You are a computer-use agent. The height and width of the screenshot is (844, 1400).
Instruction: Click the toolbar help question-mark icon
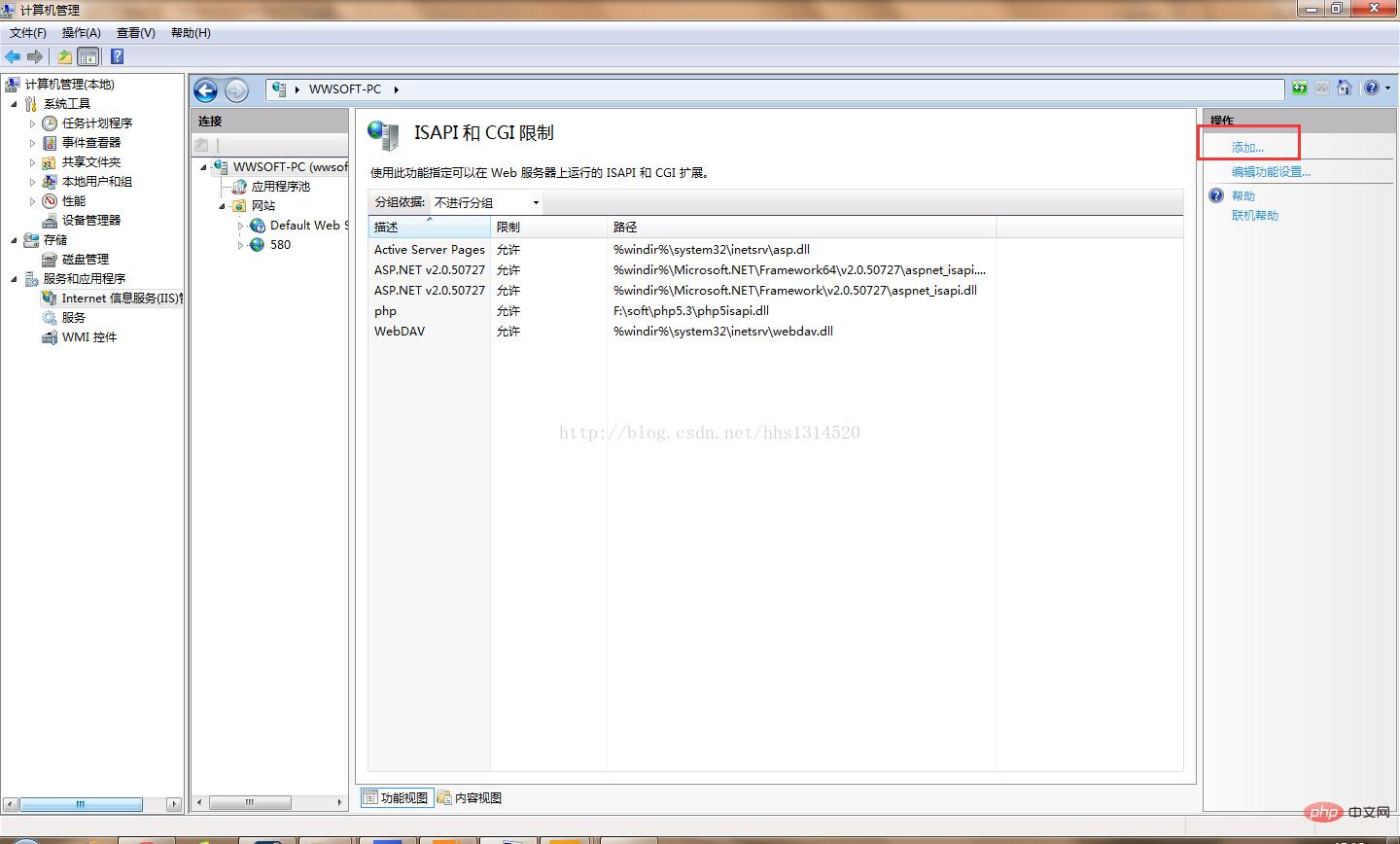tap(117, 57)
